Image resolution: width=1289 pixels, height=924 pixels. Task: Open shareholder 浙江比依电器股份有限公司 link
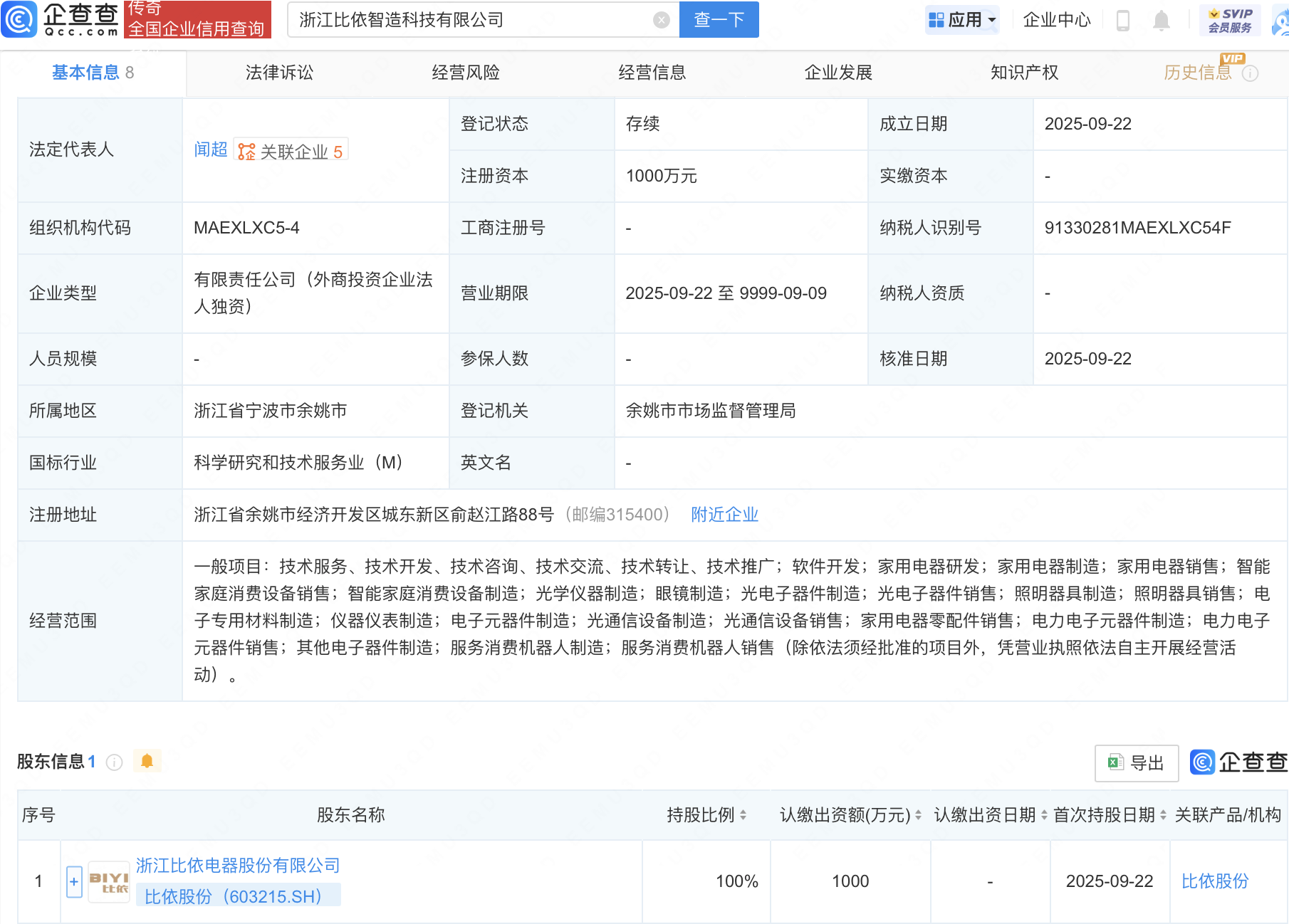coord(238,866)
